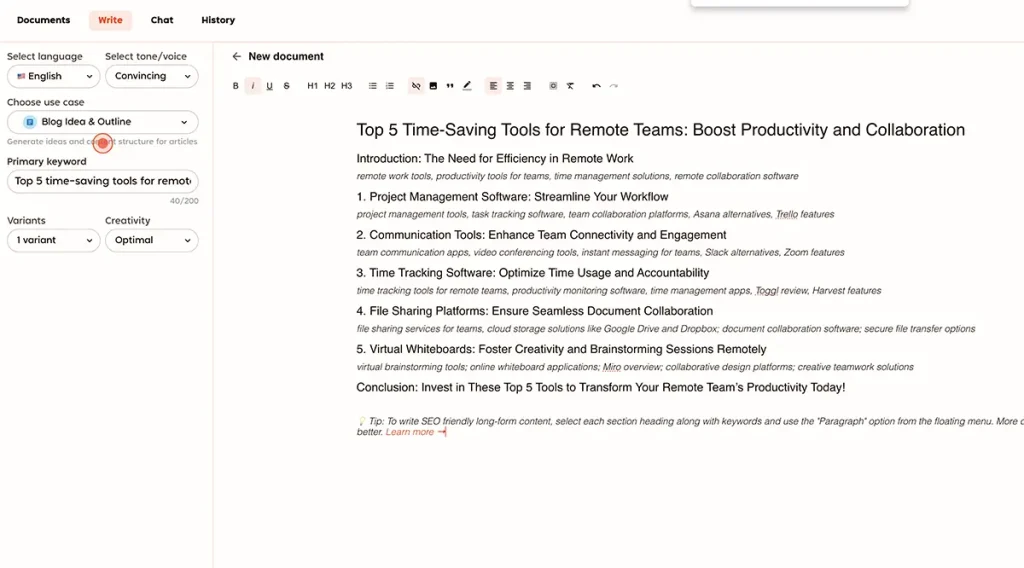Toggle underline formatting
This screenshot has width=1024, height=568.
269,86
